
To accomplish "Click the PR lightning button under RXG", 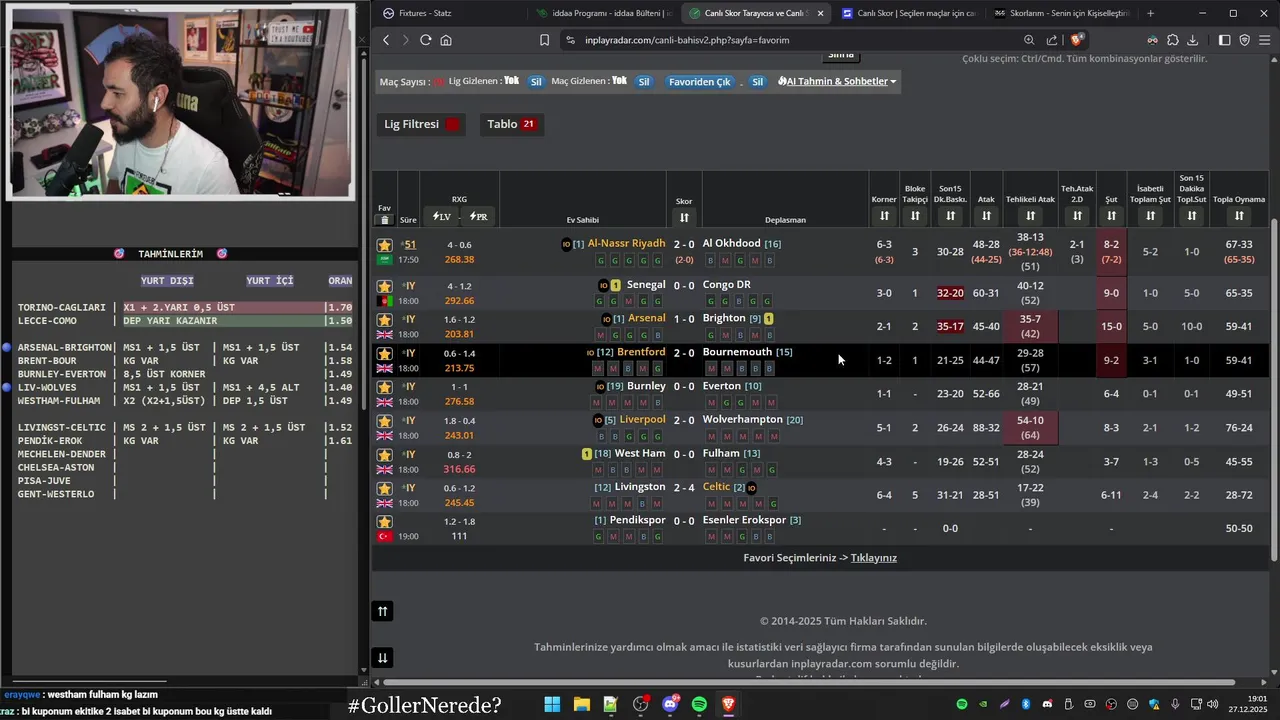I will point(478,216).
